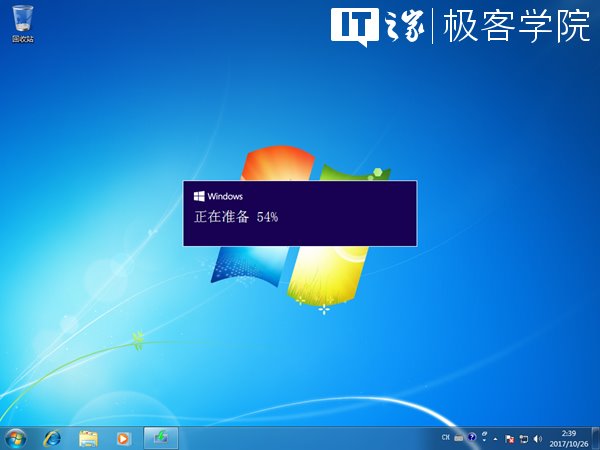Open Windows Explorer folder icon on taskbar
600x450 pixels.
click(x=88, y=439)
